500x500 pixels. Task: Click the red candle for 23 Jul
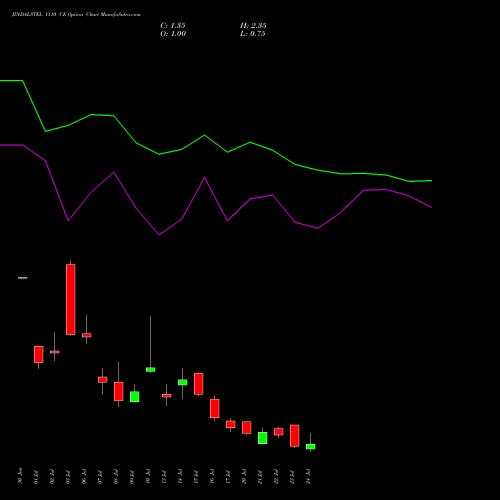coord(295,436)
